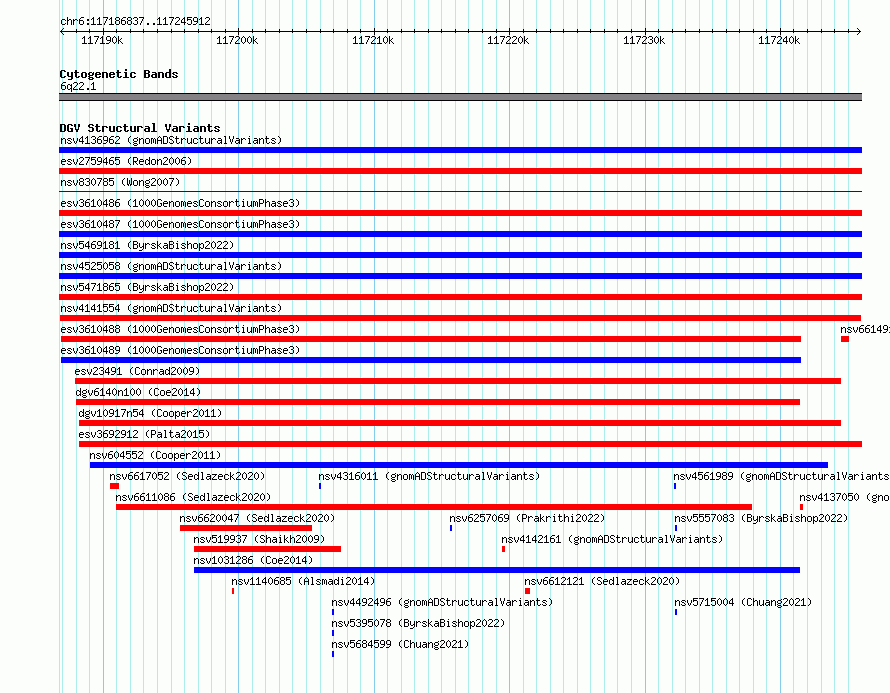
Task: Click the 6q22.1 band label
Action: tap(78, 86)
